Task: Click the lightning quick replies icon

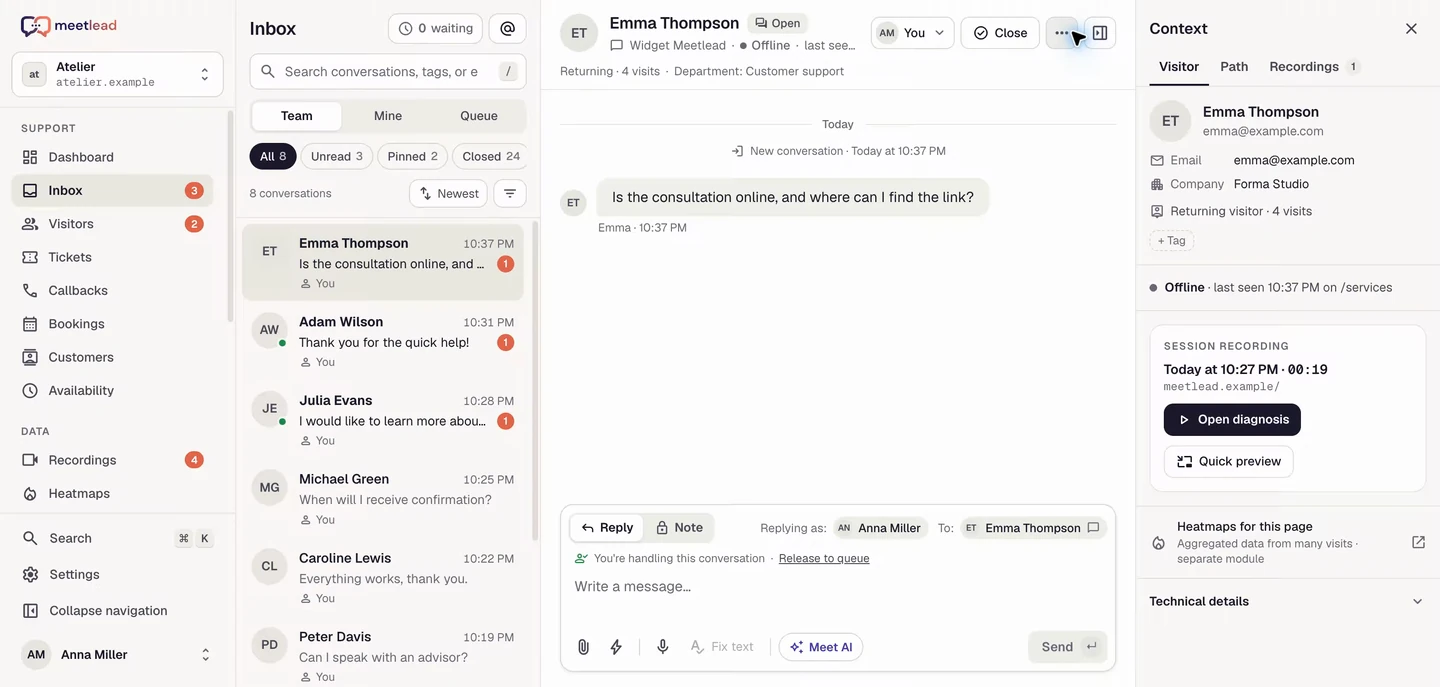Action: 616,647
